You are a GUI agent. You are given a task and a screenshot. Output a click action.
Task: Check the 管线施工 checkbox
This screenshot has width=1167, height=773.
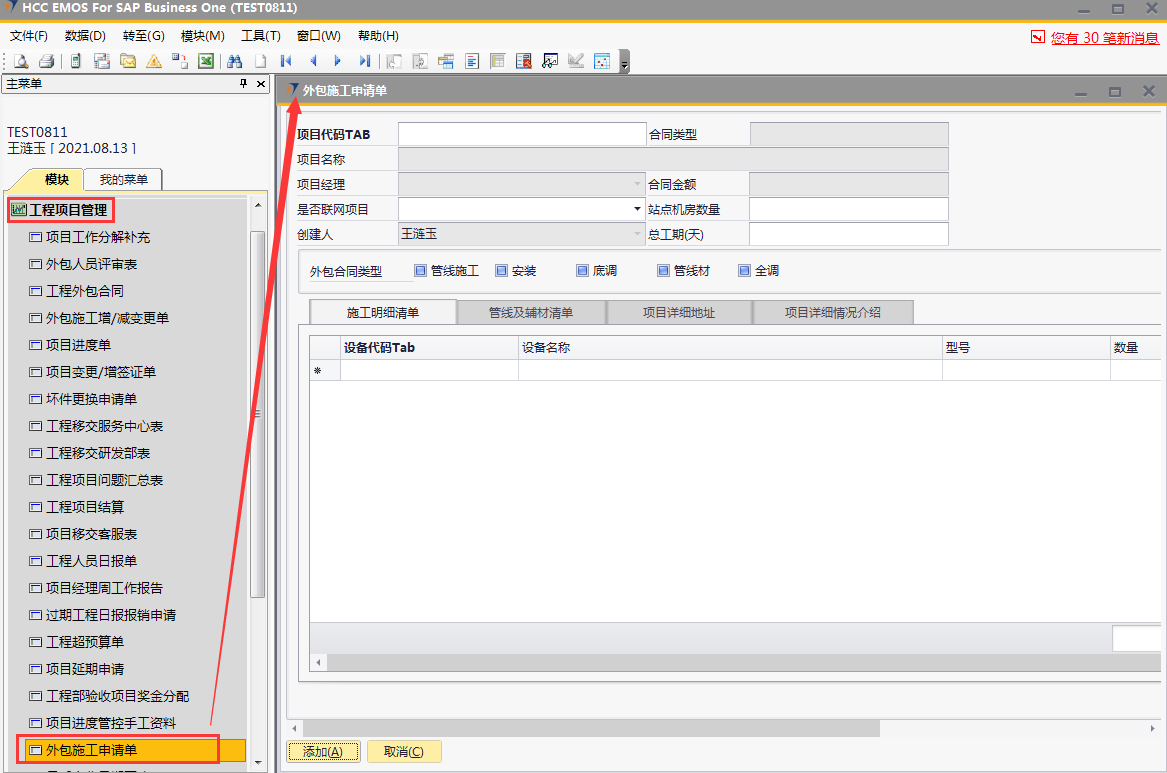pos(420,271)
